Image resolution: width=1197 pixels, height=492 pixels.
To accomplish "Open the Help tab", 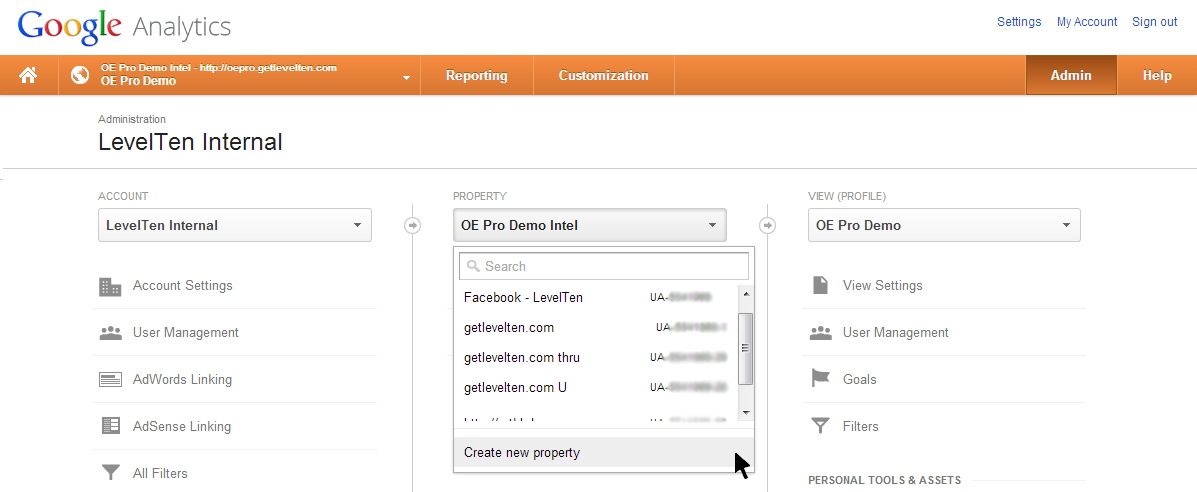I will (x=1157, y=76).
